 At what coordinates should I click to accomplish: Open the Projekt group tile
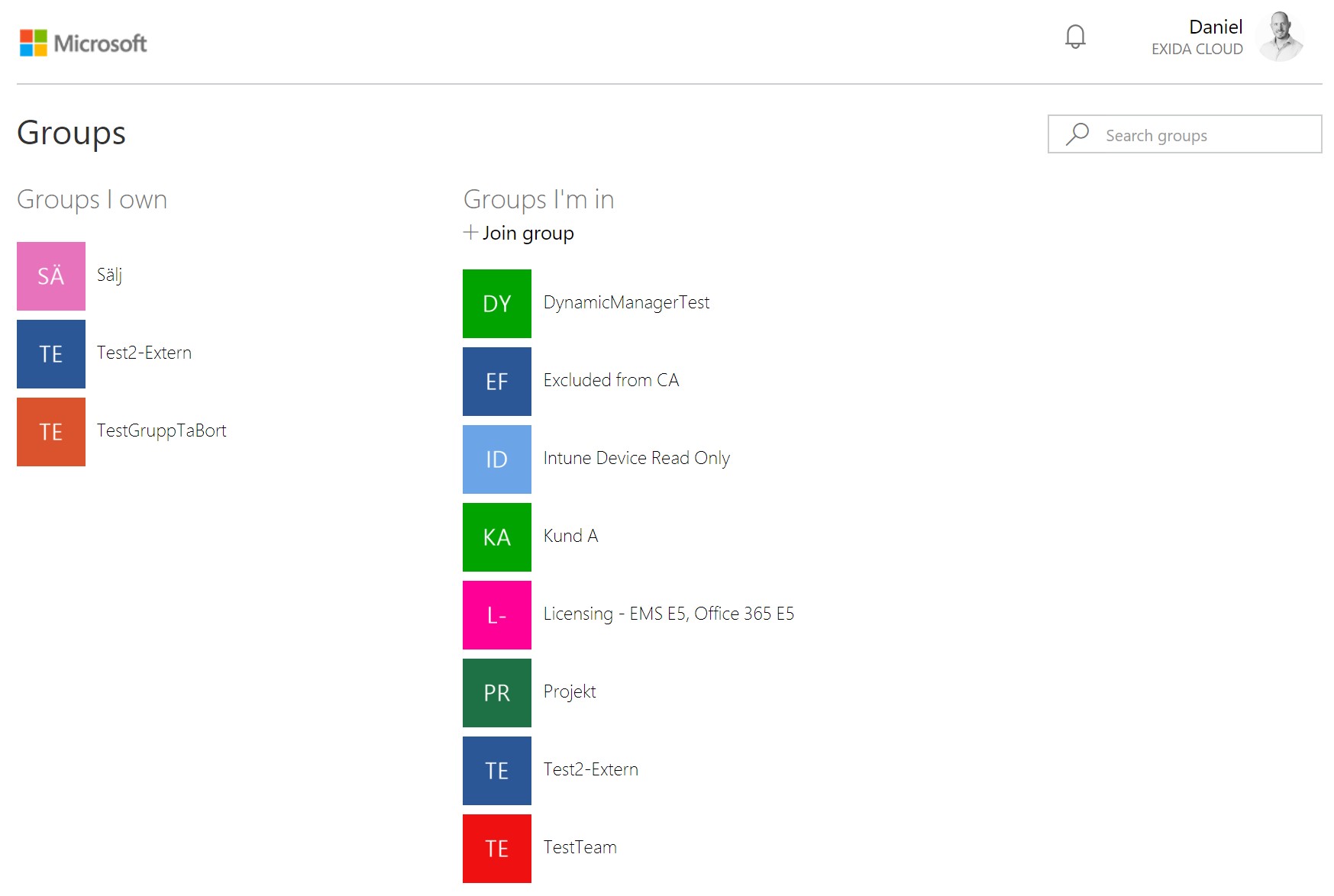click(496, 693)
